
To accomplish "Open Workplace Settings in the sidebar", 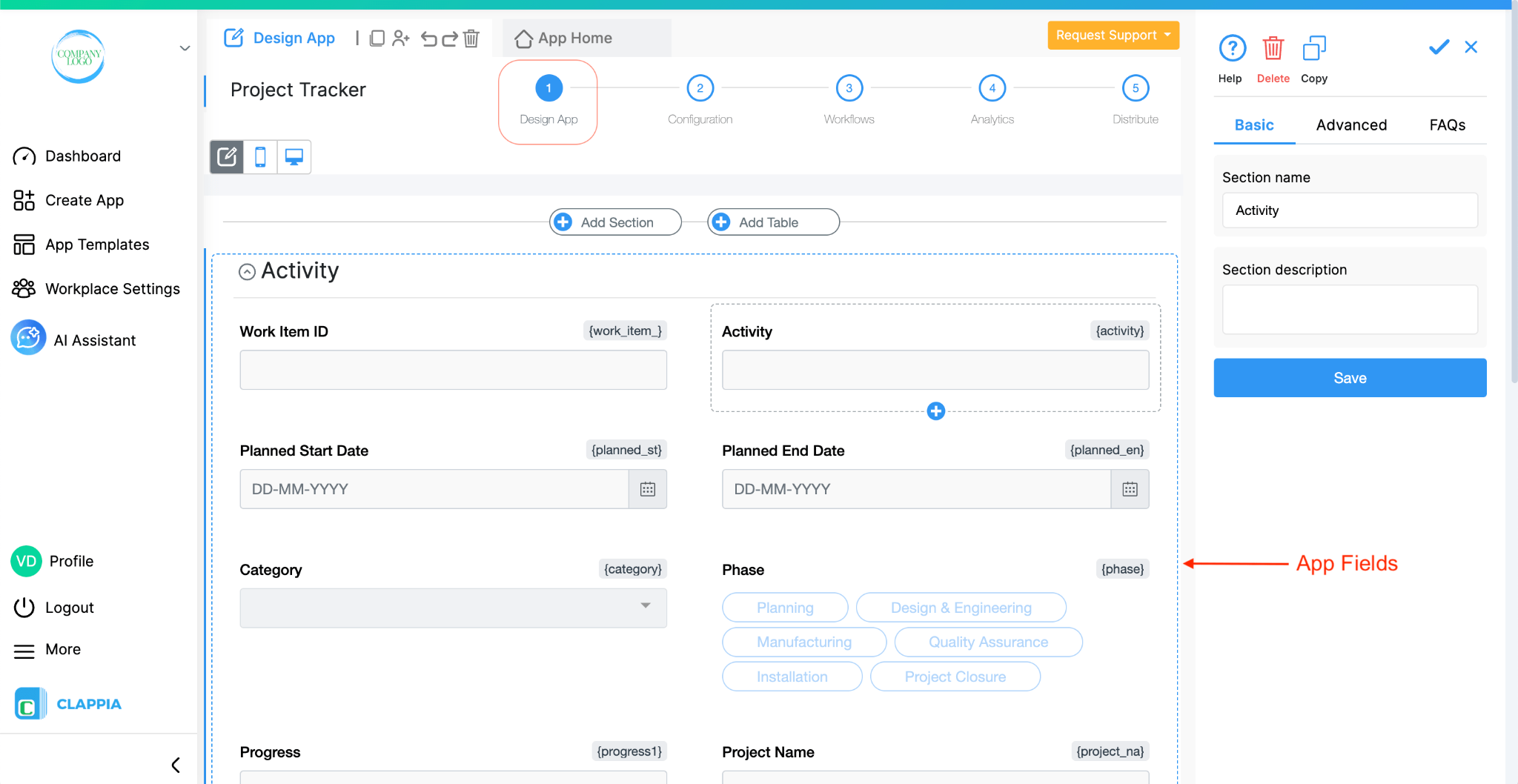I will pyautogui.click(x=96, y=289).
